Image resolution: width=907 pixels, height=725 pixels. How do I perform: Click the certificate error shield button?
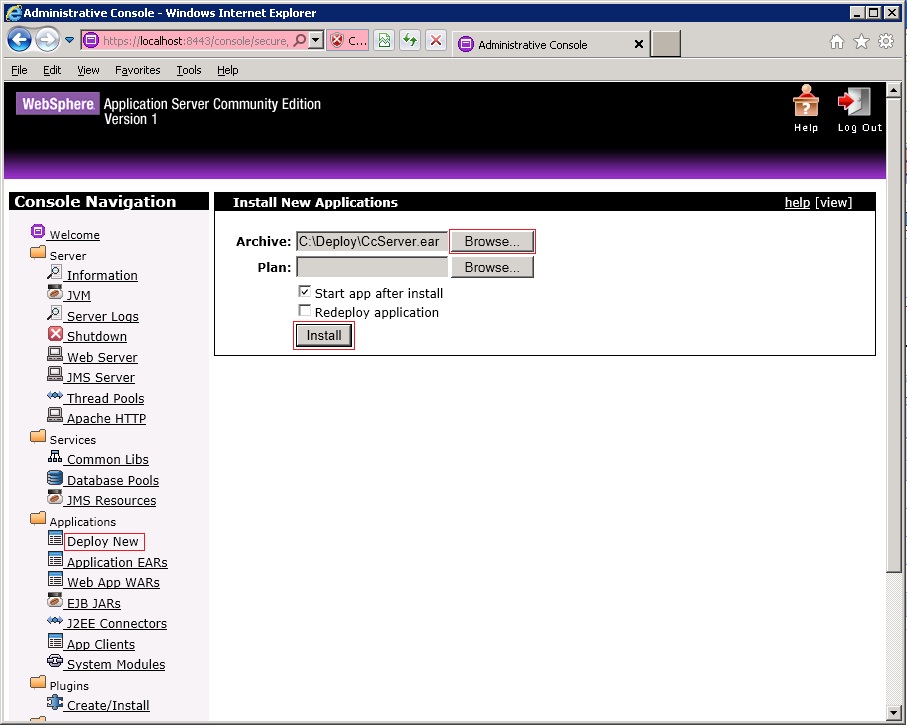coord(348,41)
